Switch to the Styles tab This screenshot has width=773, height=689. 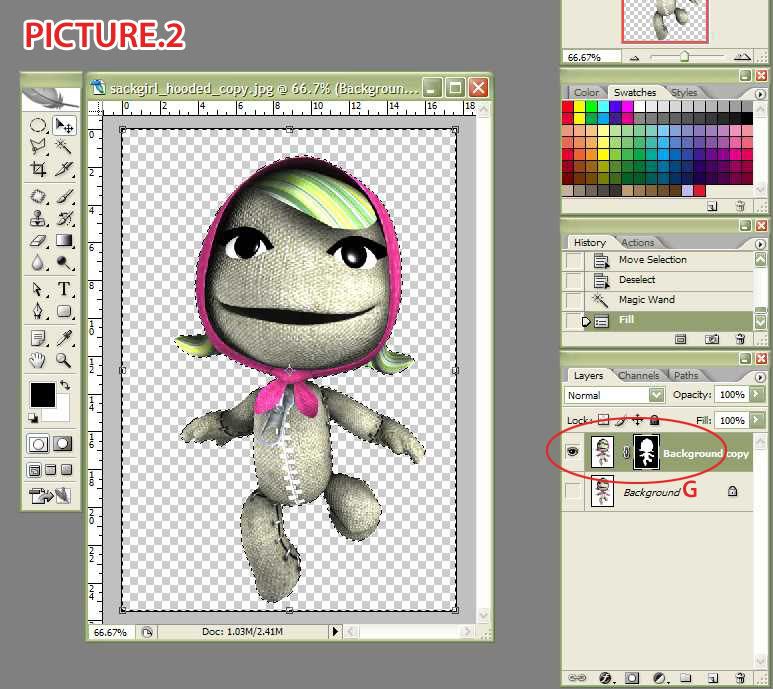pyautogui.click(x=684, y=92)
